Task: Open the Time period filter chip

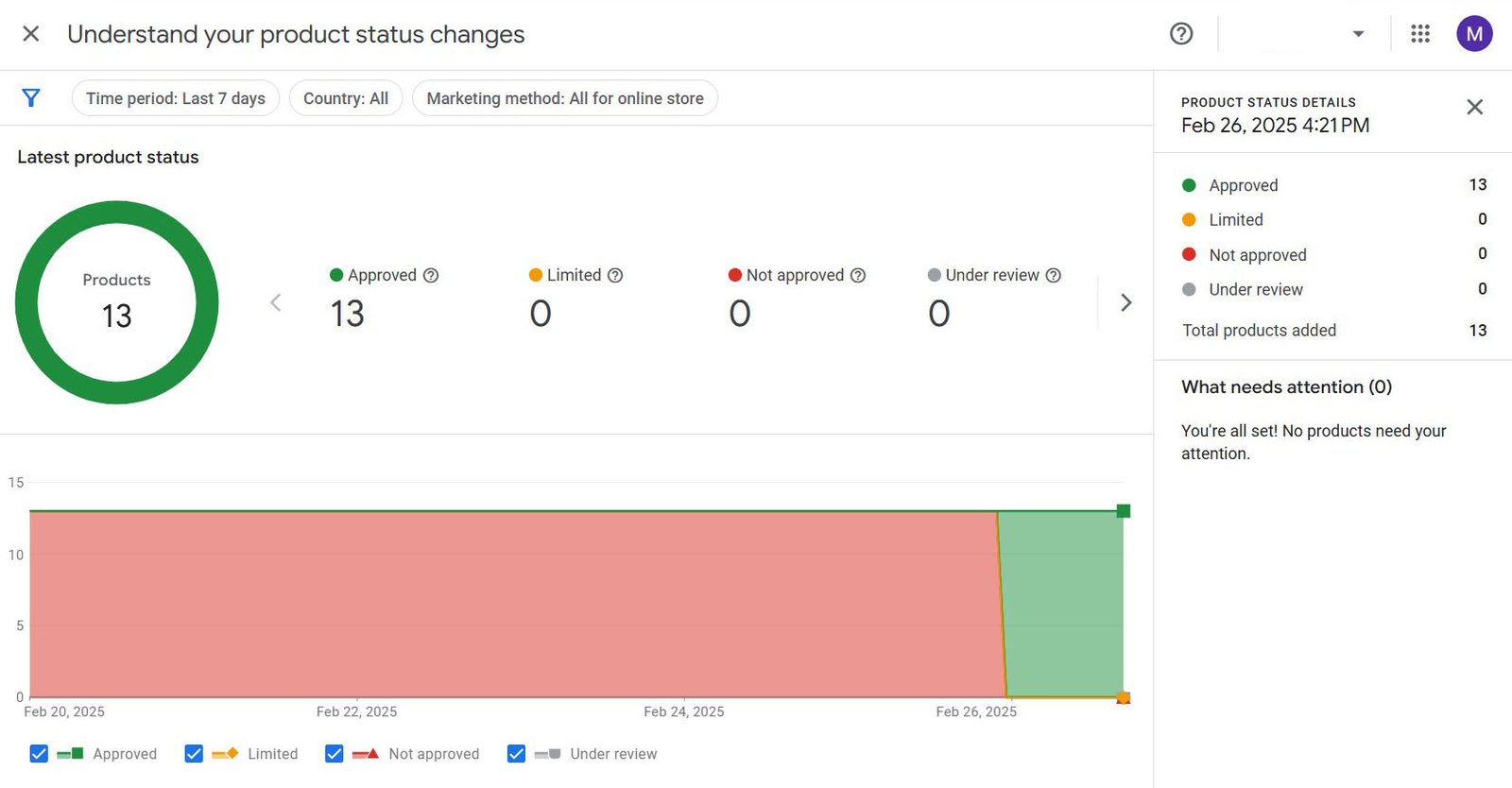Action: pyautogui.click(x=176, y=98)
